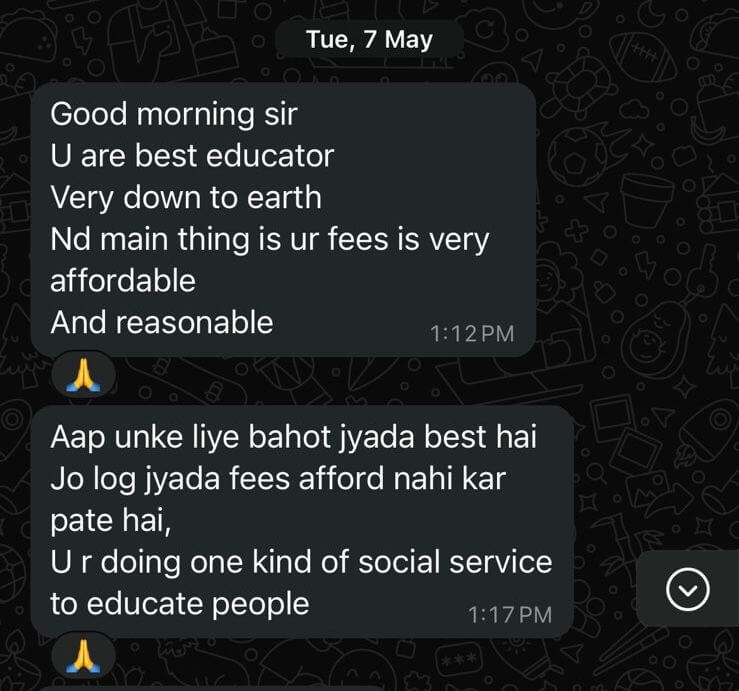Tap the scroll-to-bottom chevron button
Screen dimensions: 739x691
688,589
